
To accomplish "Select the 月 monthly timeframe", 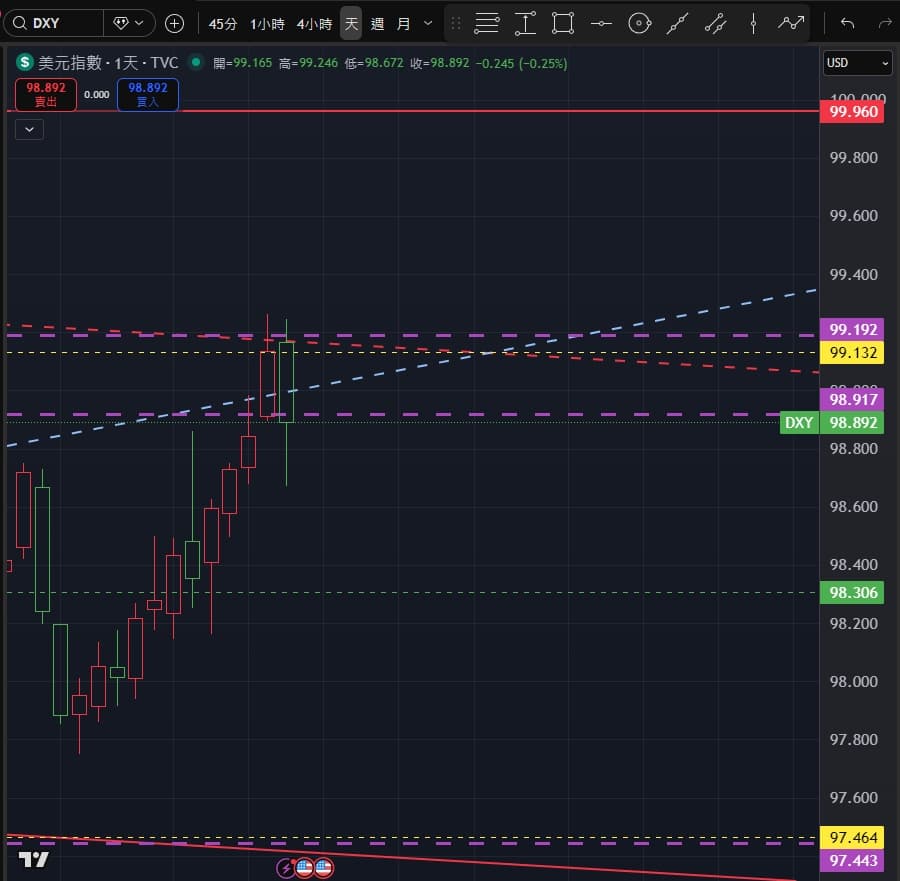I will click(x=404, y=24).
